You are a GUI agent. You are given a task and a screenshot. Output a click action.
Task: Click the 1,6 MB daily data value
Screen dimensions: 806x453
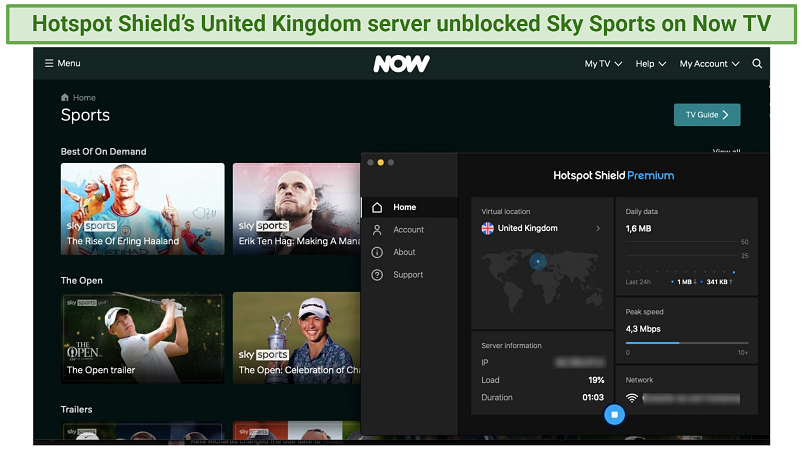click(x=638, y=229)
